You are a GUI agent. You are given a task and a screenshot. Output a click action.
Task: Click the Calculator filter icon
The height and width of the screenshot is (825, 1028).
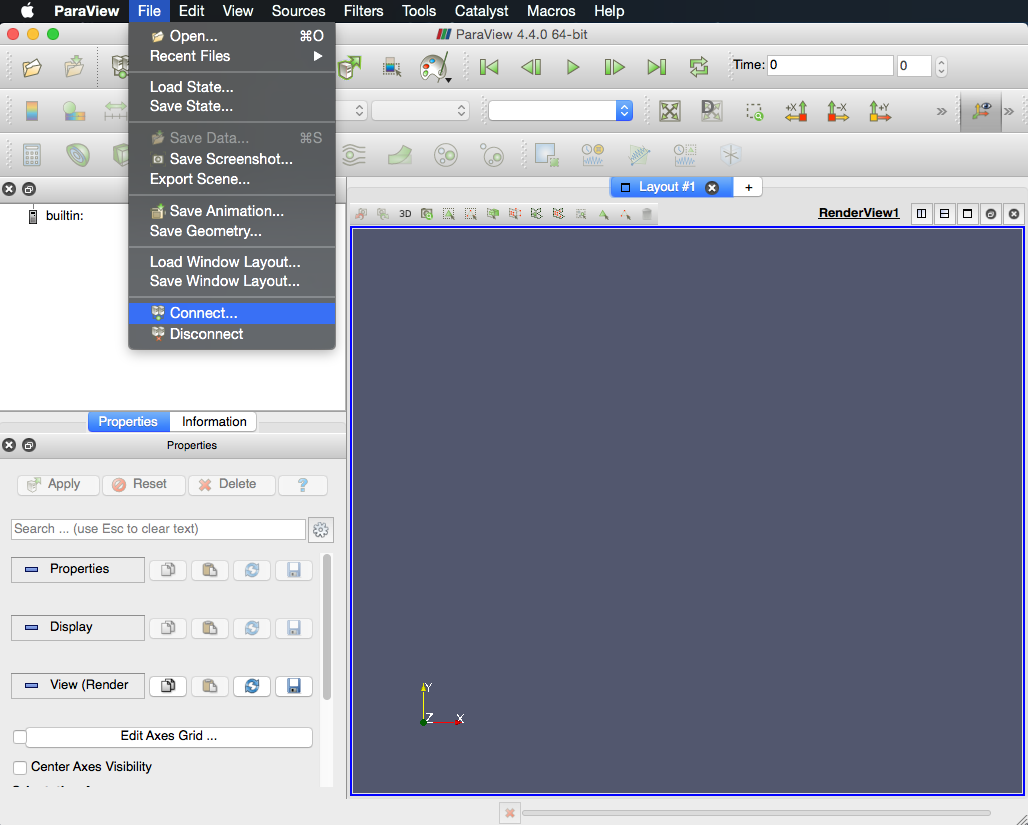[32, 155]
